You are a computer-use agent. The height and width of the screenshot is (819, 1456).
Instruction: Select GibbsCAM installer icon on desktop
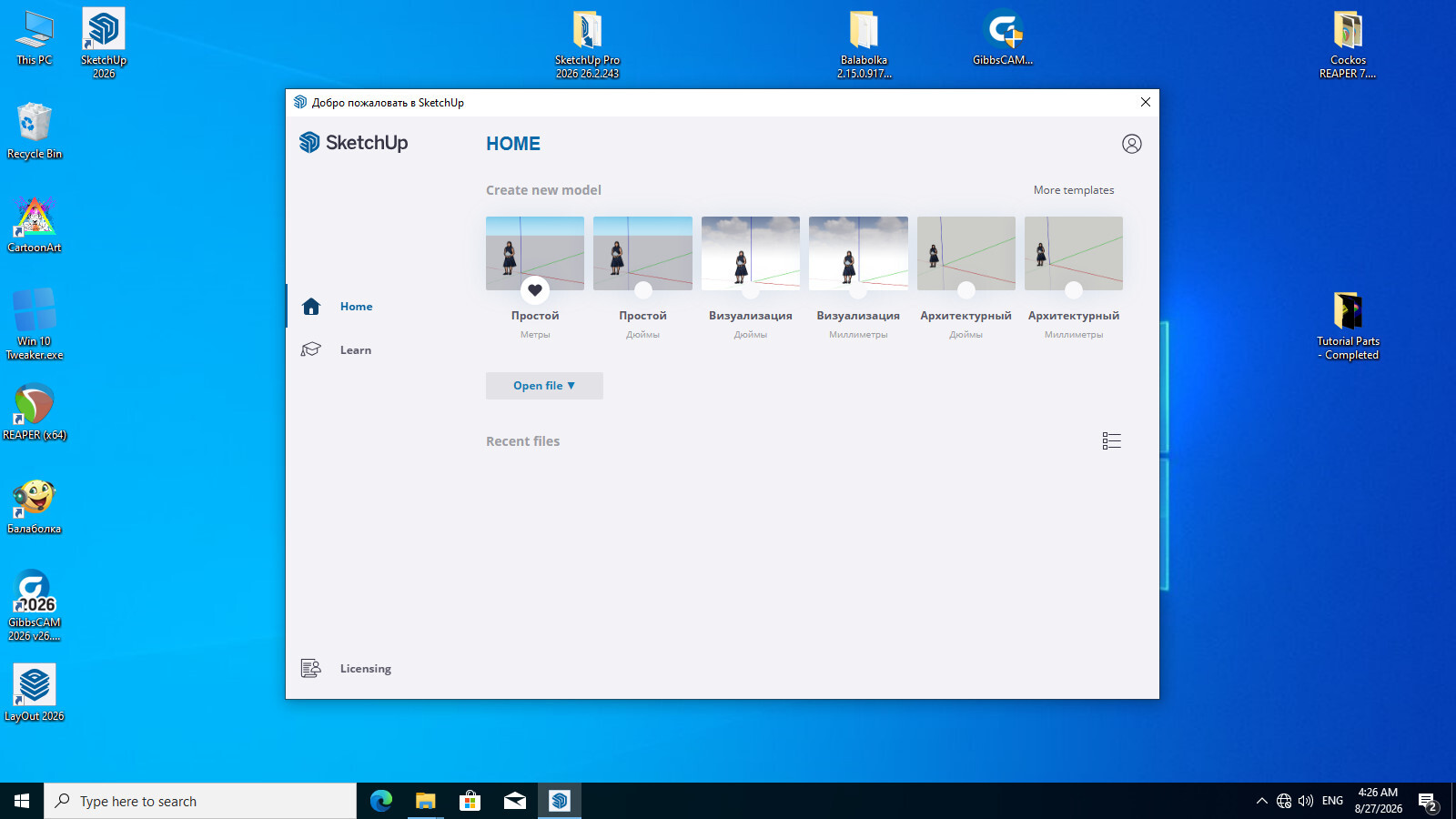[x=1003, y=36]
